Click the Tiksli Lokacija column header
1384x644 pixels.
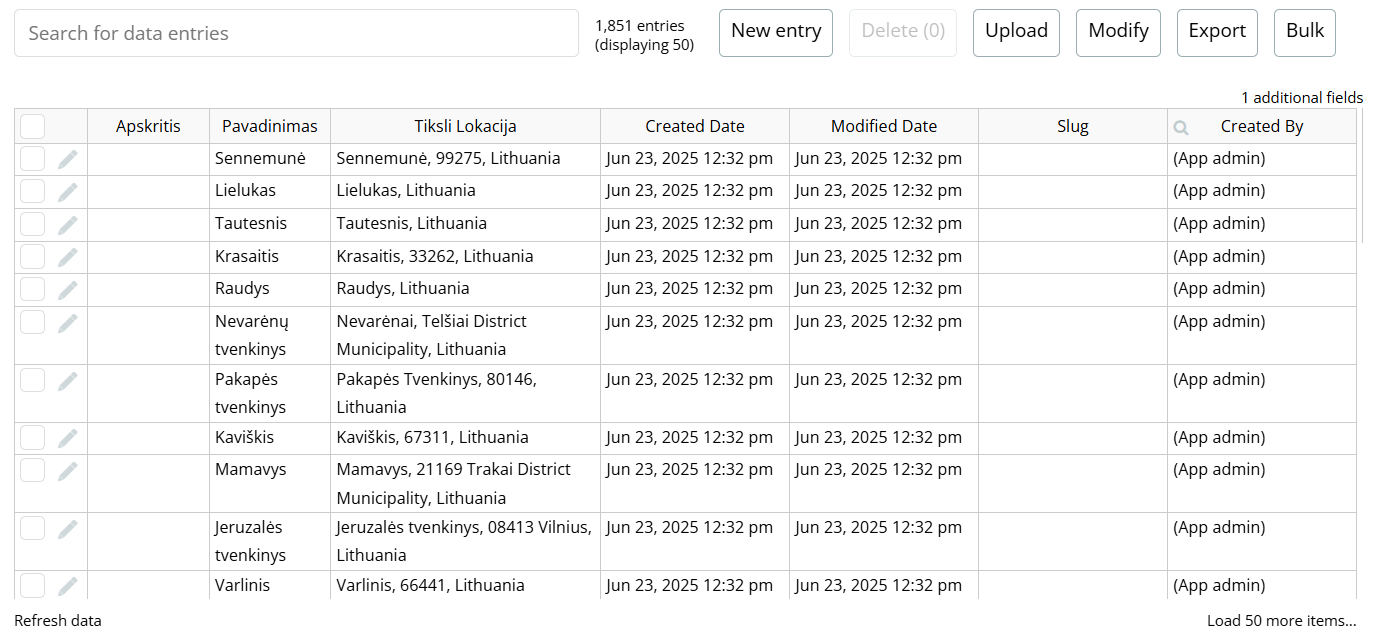click(x=465, y=126)
